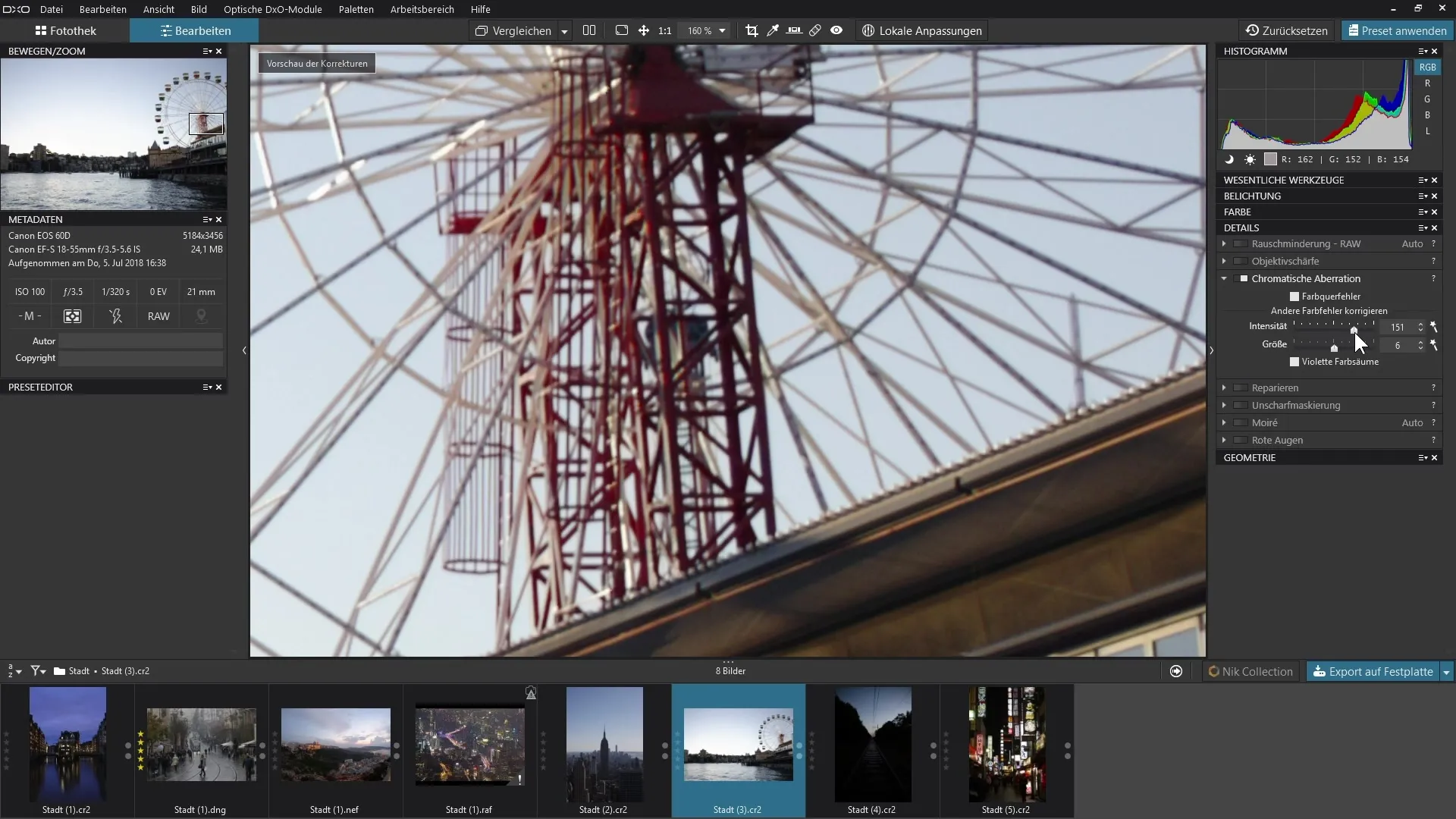The height and width of the screenshot is (819, 1456).
Task: Click Größe magic wand auto icon
Action: pyautogui.click(x=1433, y=345)
